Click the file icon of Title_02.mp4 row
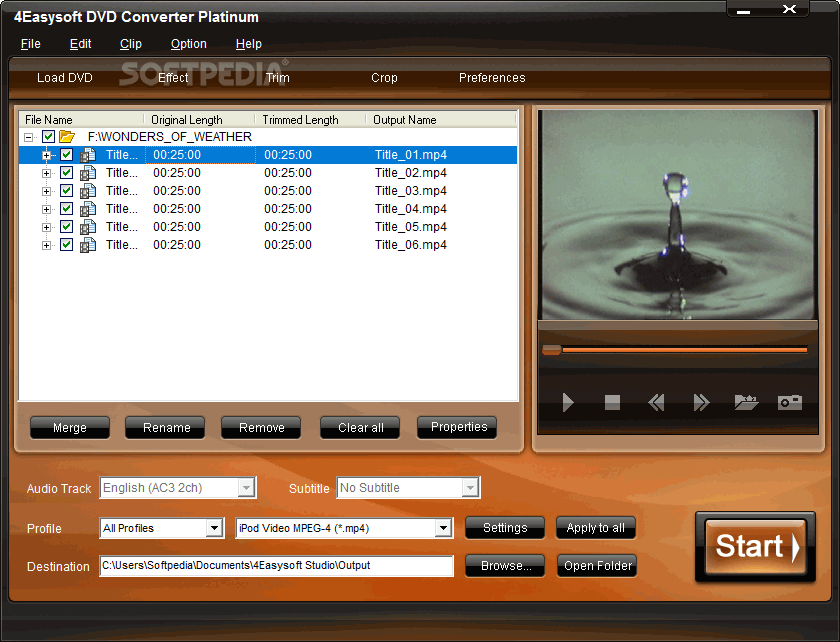The height and width of the screenshot is (642, 840). pos(88,173)
